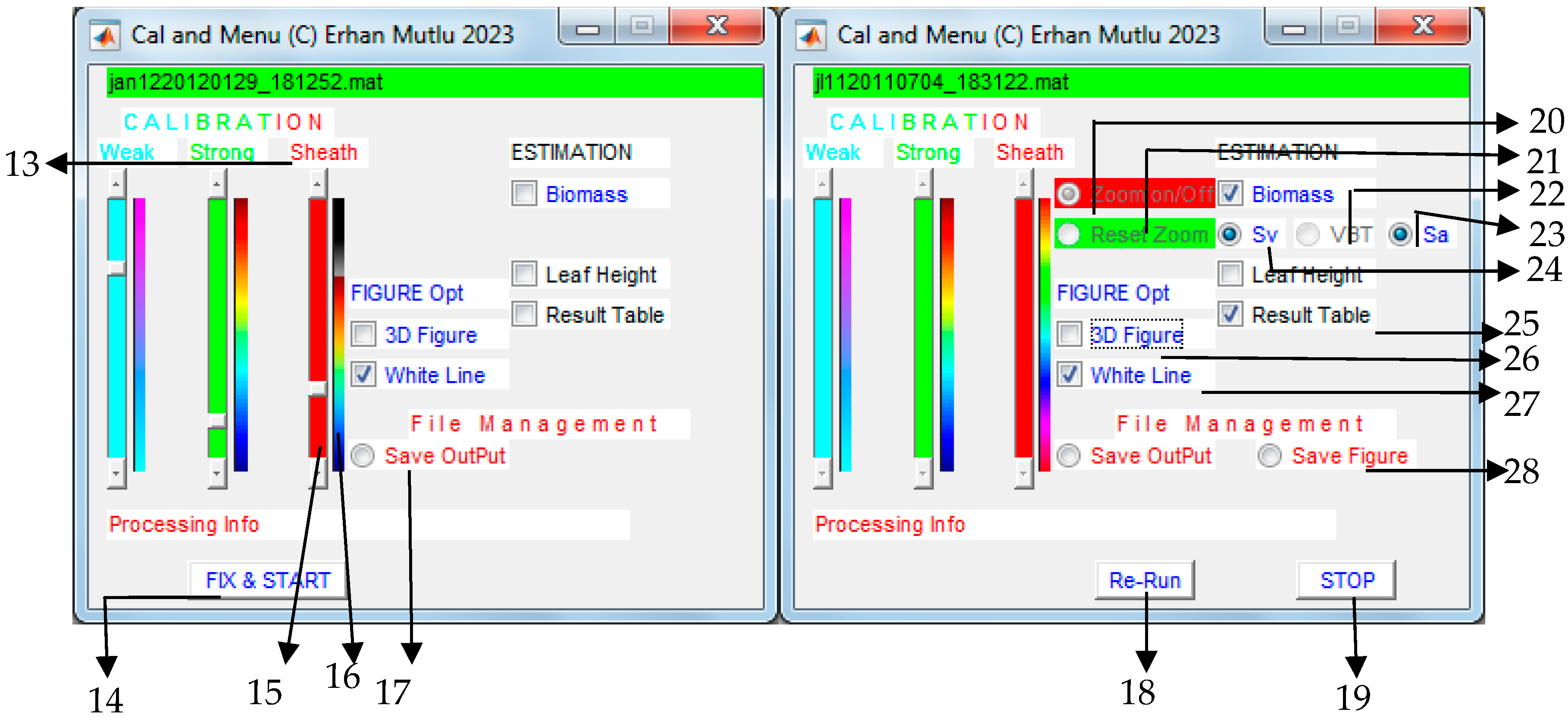The height and width of the screenshot is (718, 1568).
Task: Click the magenta-cyan colorbar in right window
Action: click(x=845, y=334)
